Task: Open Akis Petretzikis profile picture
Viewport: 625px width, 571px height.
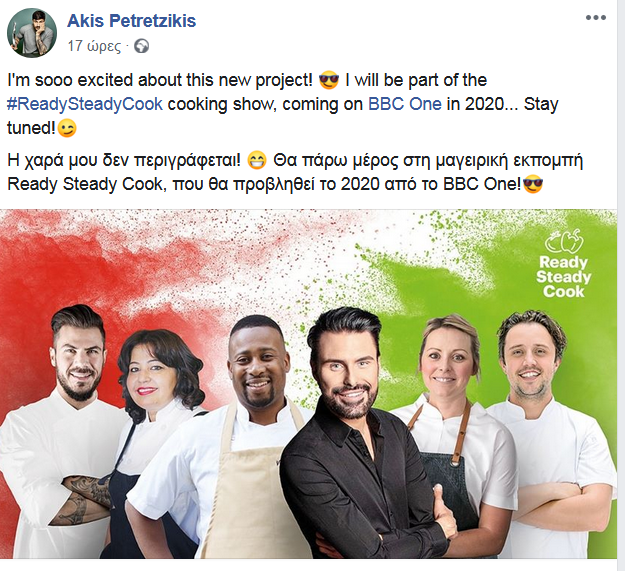Action: pyautogui.click(x=32, y=33)
